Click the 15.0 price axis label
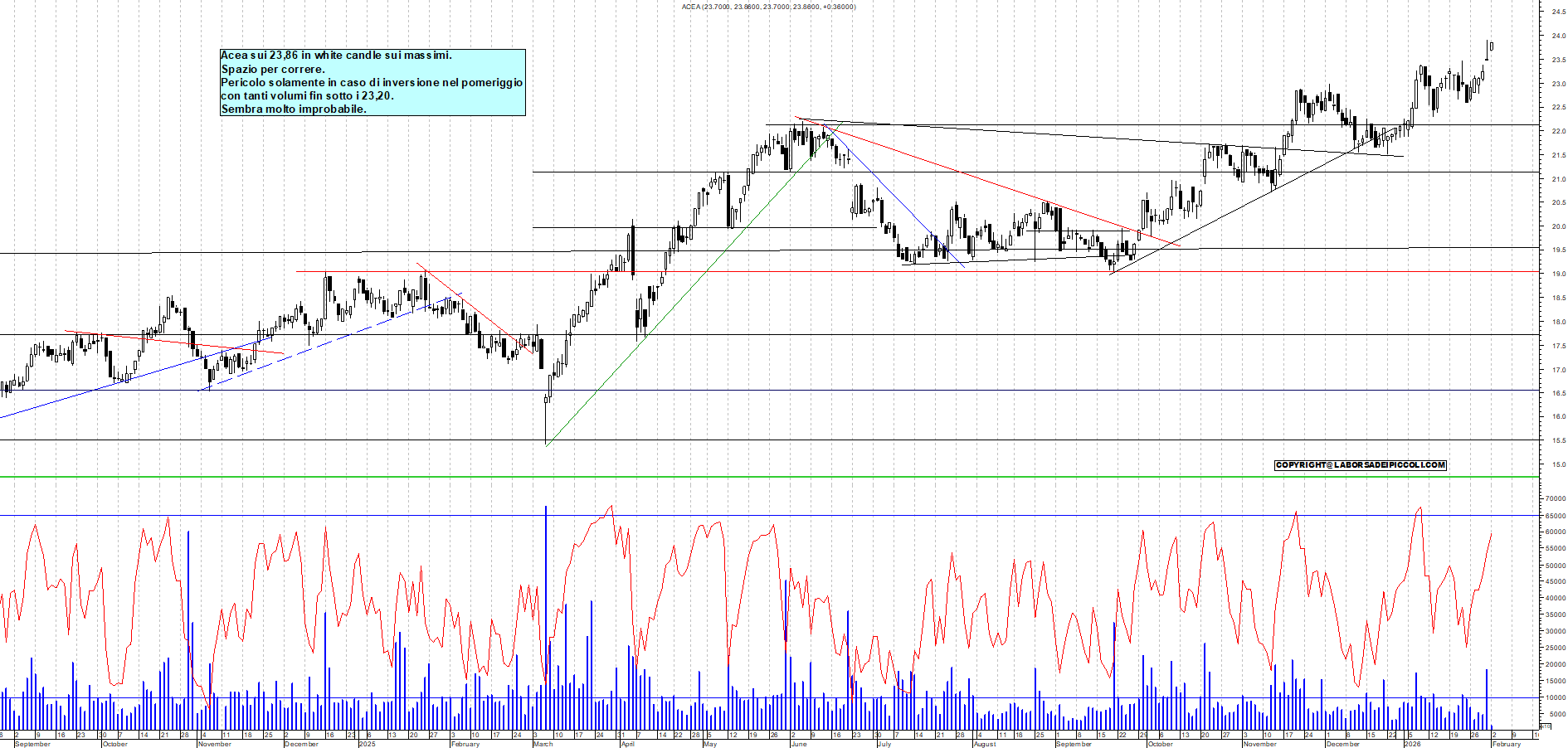This screenshot has width=1568, height=748. click(x=1558, y=464)
